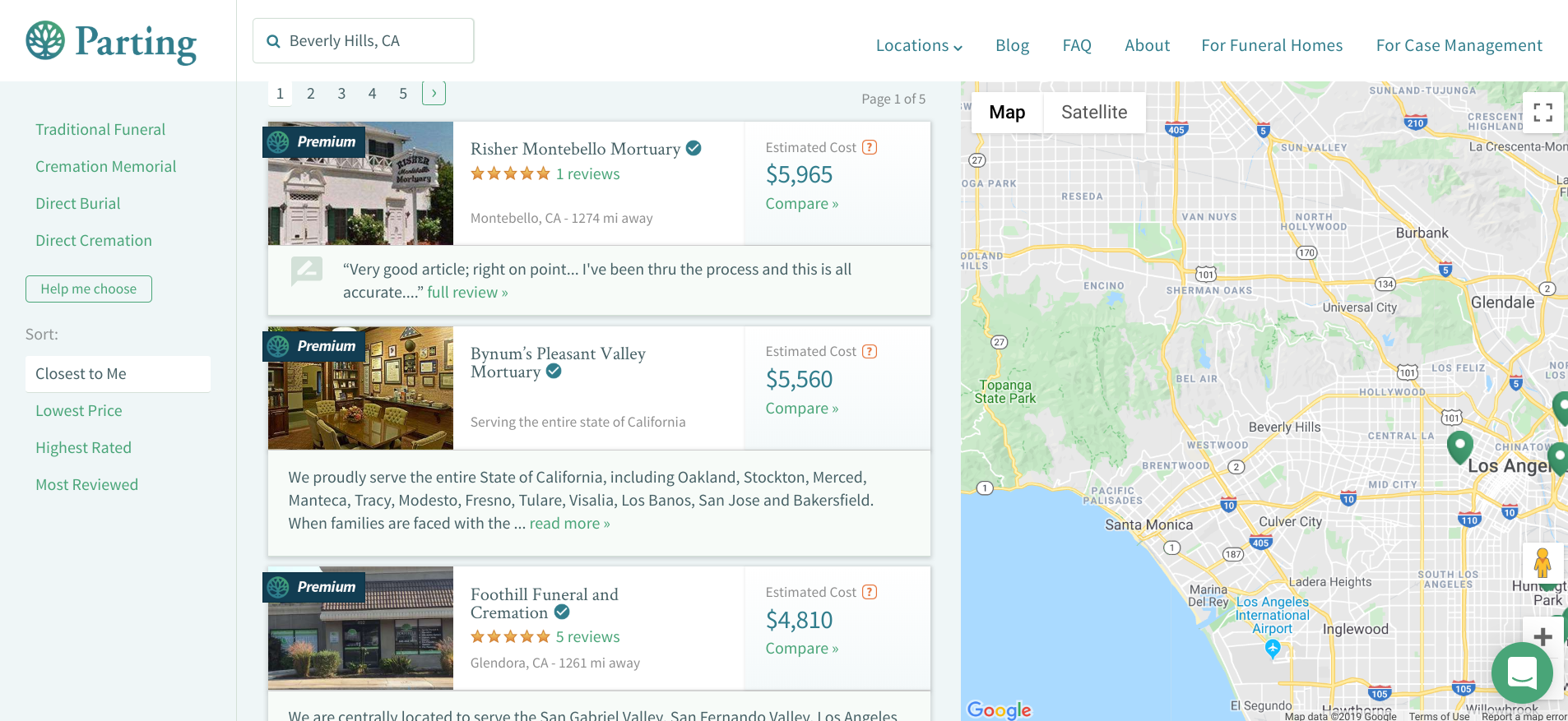Click 5 reviews link for Foothill Funeral

pos(587,636)
